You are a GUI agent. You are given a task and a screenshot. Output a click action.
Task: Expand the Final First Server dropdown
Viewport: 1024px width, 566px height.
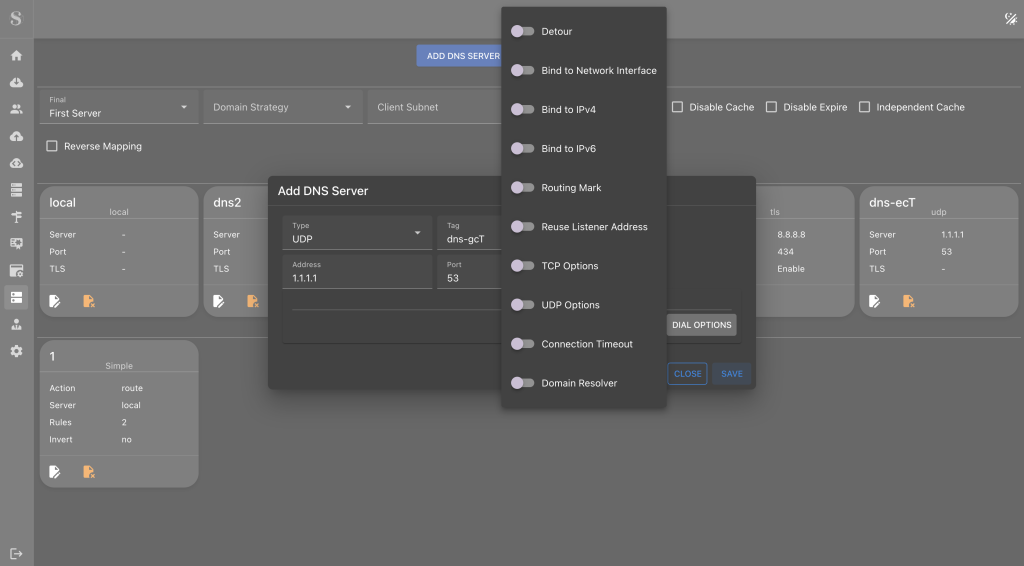[119, 107]
